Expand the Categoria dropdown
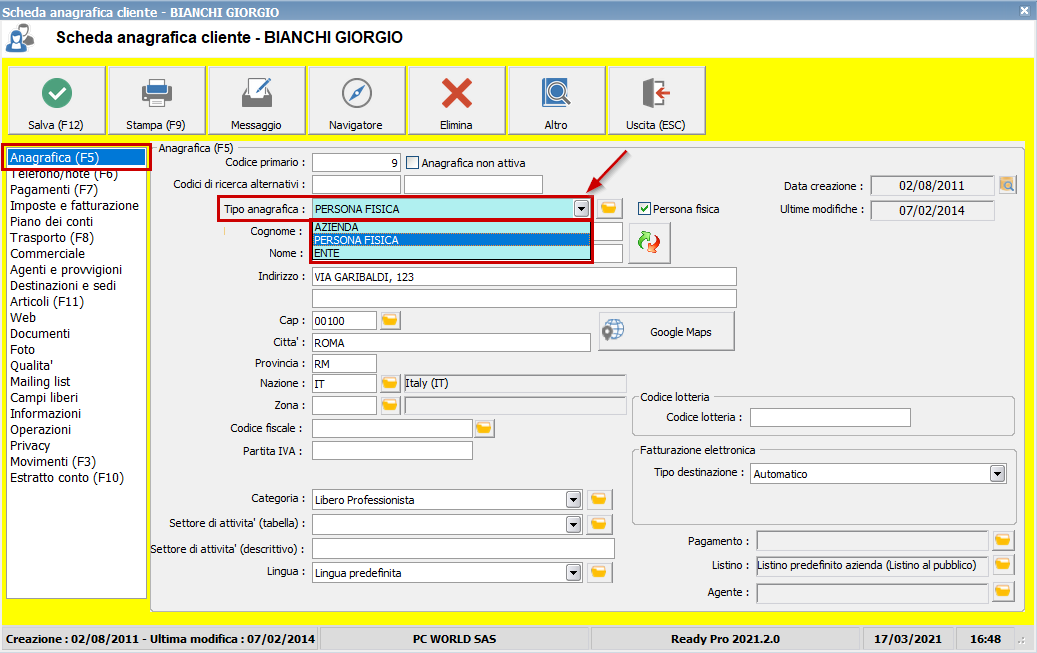The height and width of the screenshot is (653, 1037). (573, 500)
